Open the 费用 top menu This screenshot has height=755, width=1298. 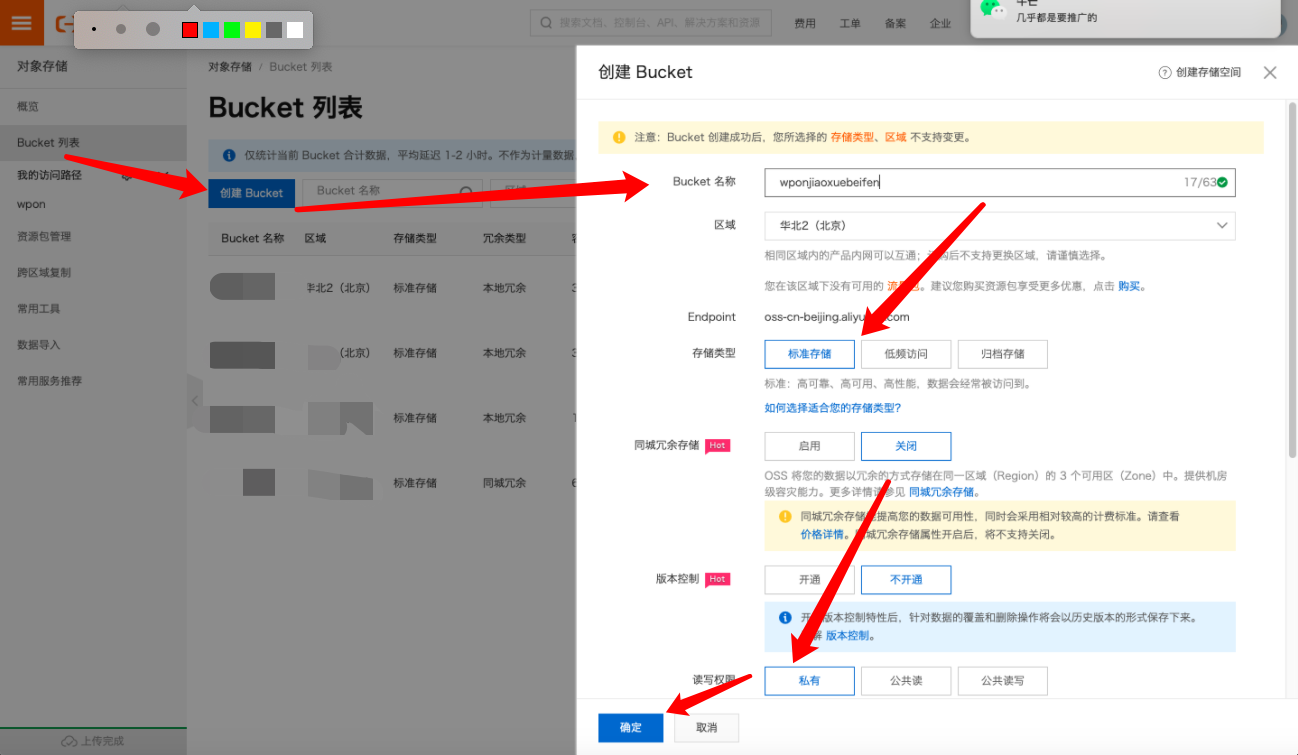[805, 23]
